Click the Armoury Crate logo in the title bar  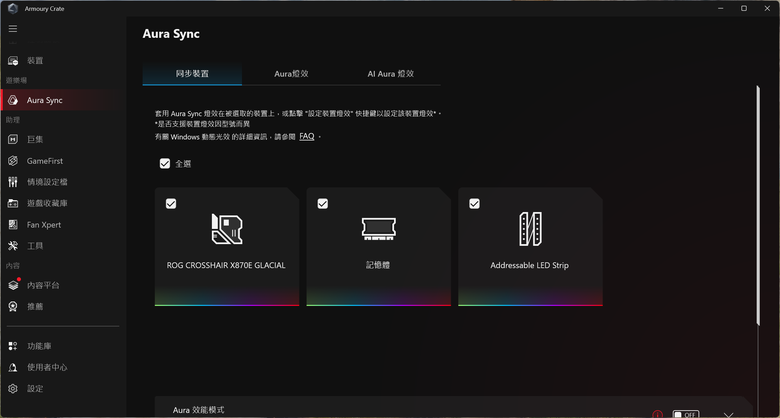pos(13,8)
